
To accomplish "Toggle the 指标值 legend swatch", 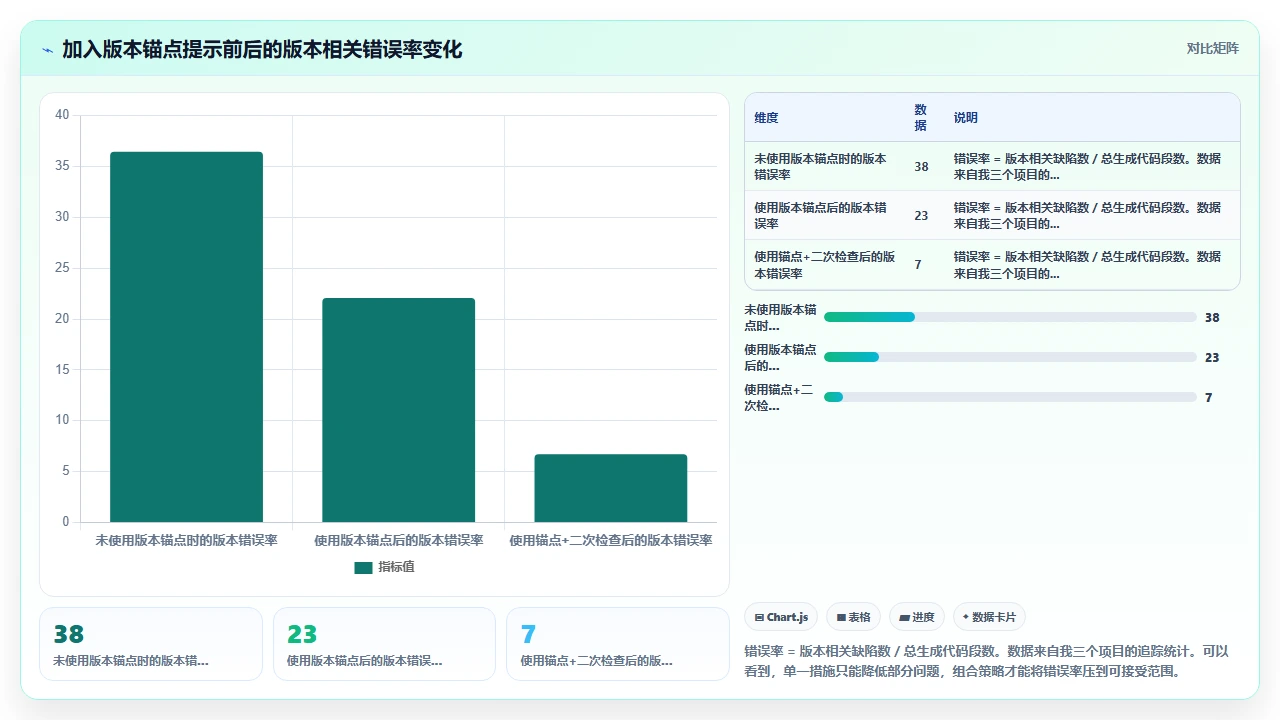I will 363,567.
